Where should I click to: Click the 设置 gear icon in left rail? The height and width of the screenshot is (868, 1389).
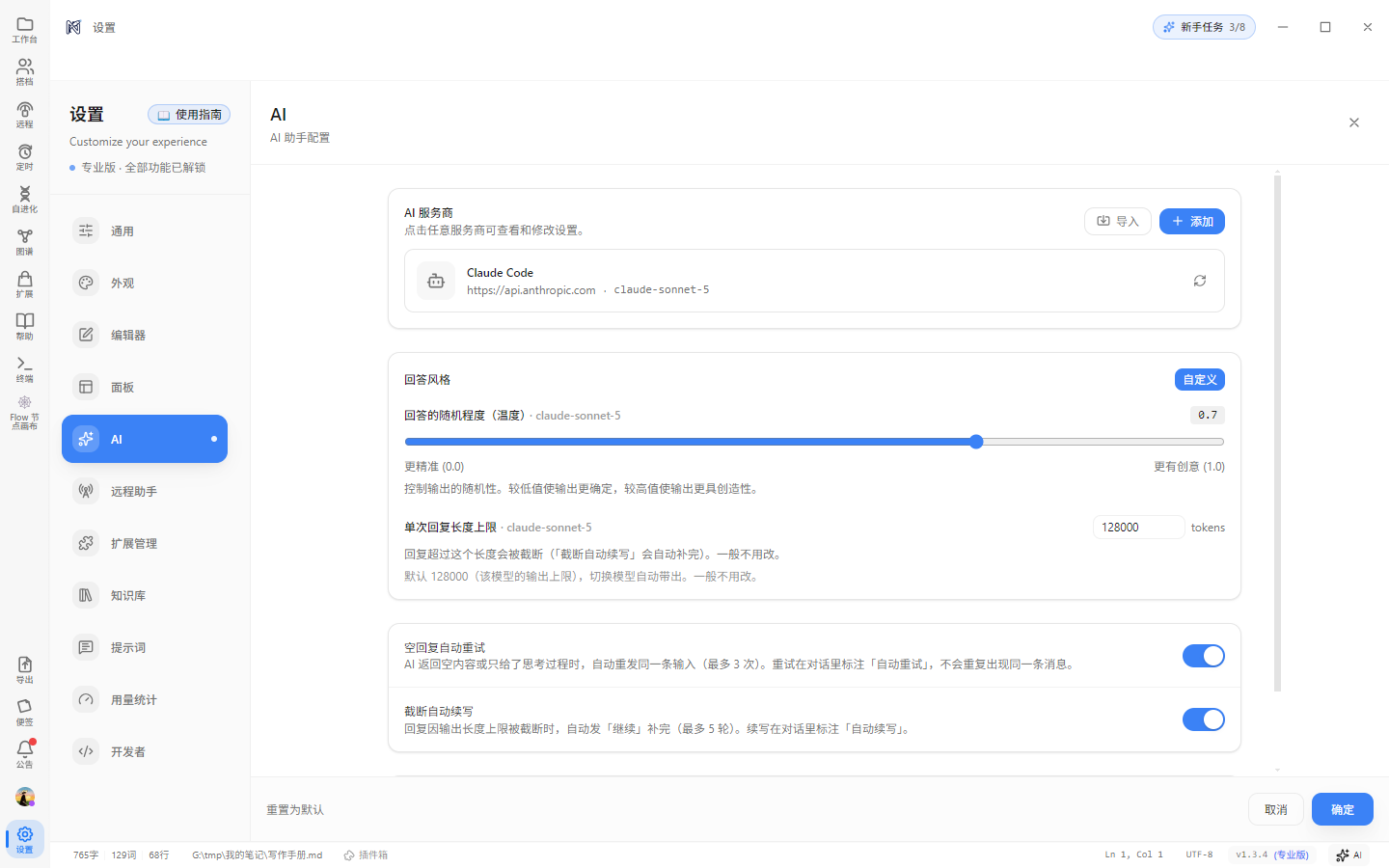(x=25, y=838)
